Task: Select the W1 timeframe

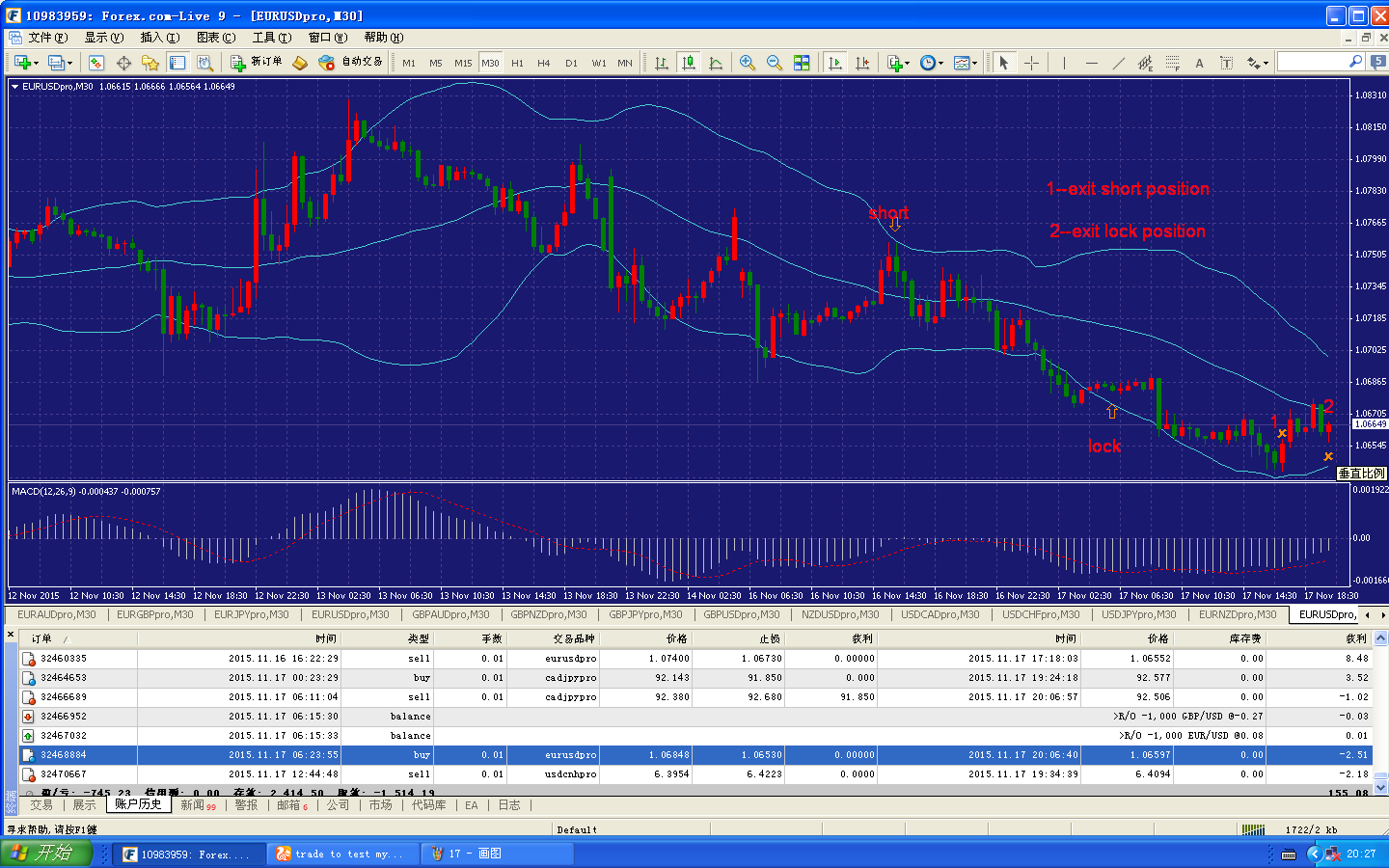Action: pos(599,63)
